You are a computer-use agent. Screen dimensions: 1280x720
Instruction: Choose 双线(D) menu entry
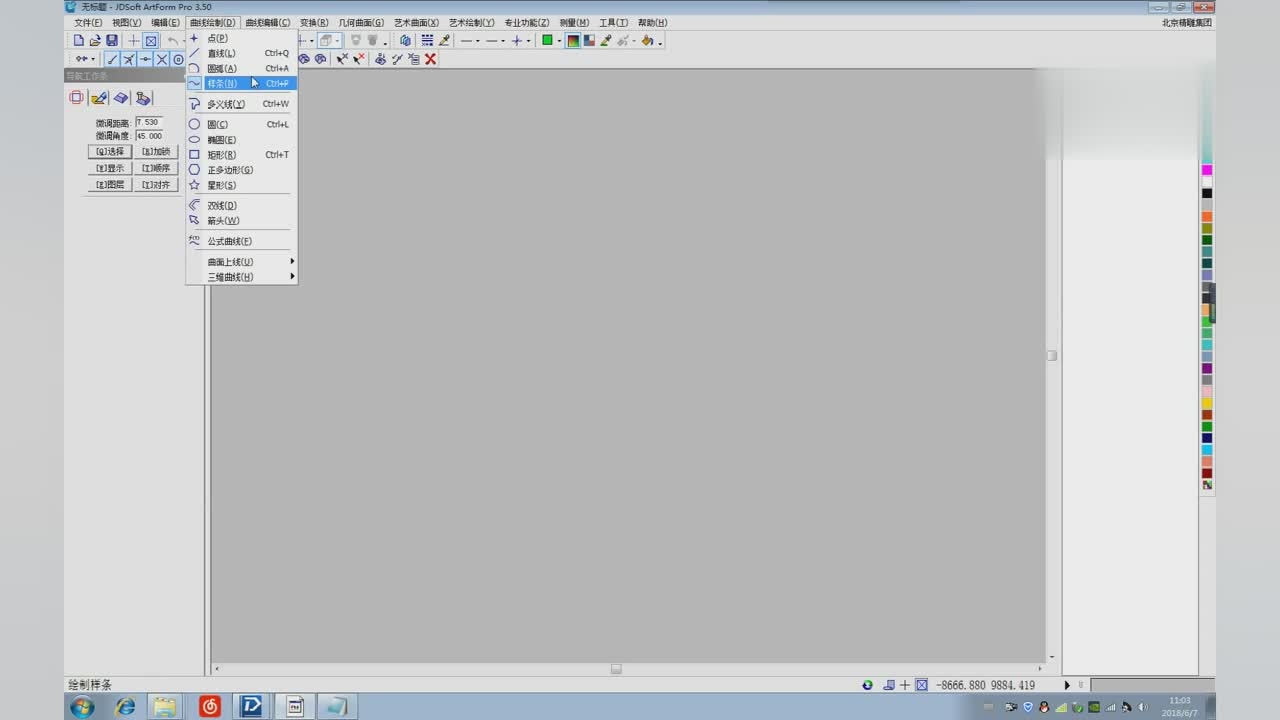coord(241,205)
